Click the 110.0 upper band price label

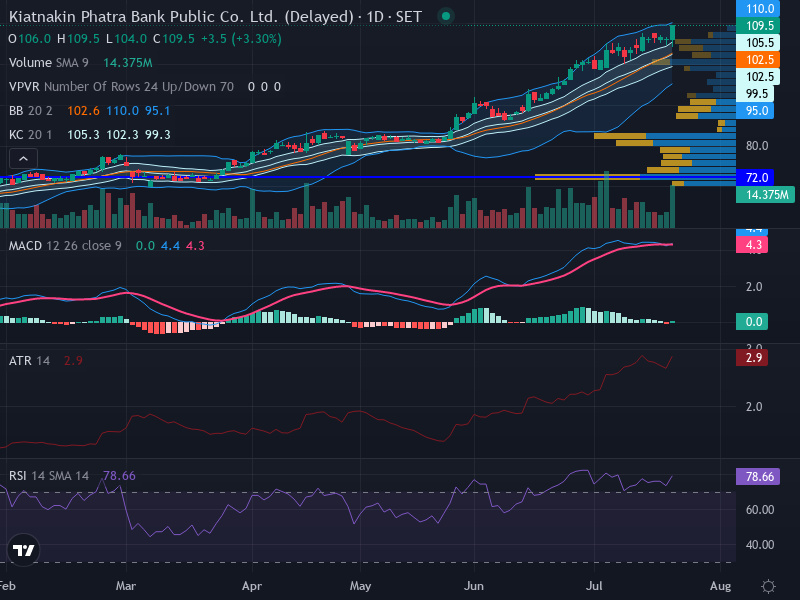(760, 8)
